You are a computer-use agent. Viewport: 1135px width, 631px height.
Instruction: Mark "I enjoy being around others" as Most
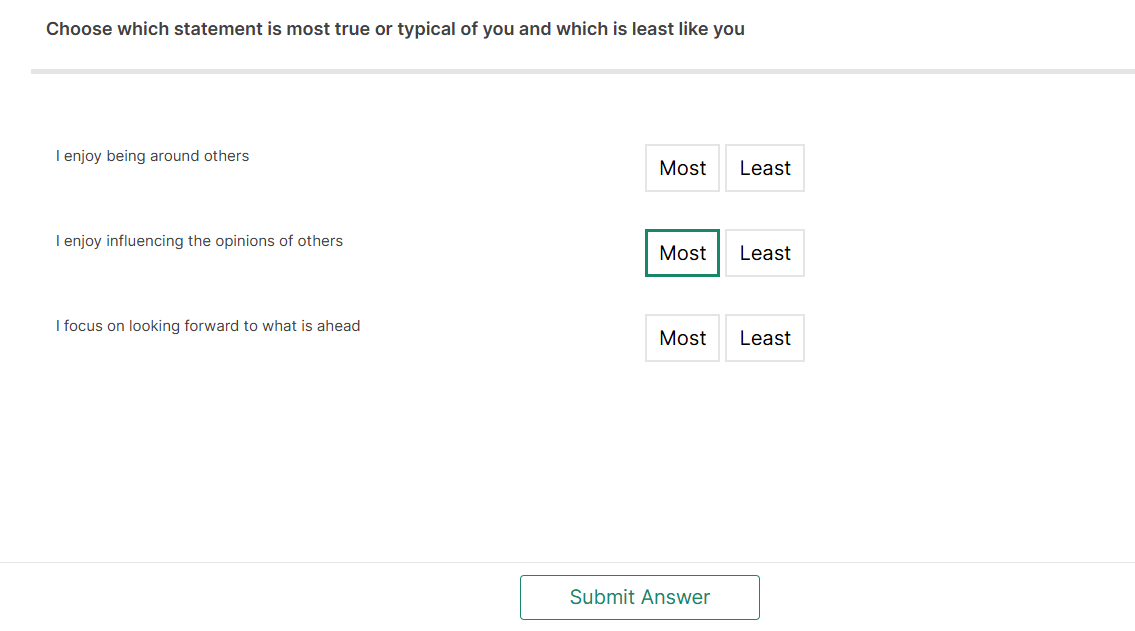click(x=682, y=168)
